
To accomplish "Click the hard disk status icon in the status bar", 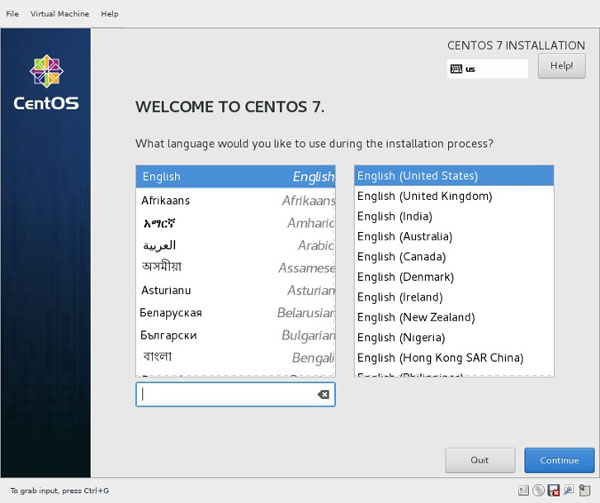I will 524,491.
